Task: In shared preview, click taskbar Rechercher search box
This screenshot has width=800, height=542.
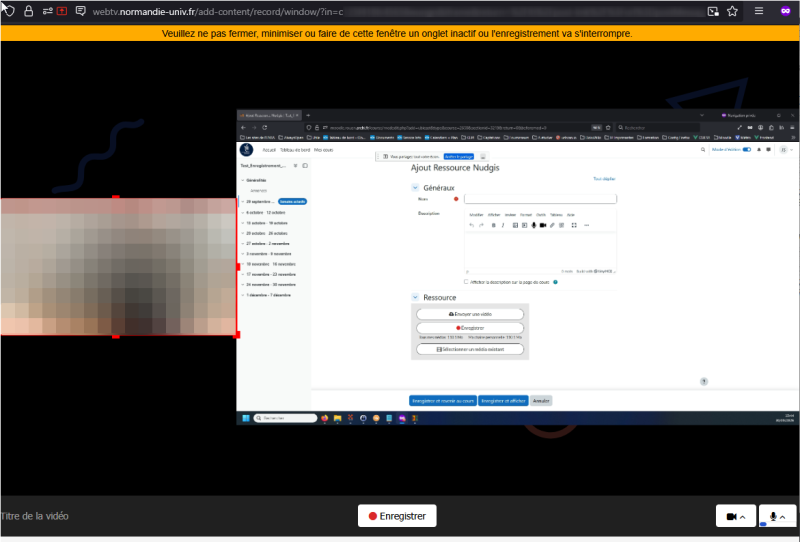Action: (285, 418)
